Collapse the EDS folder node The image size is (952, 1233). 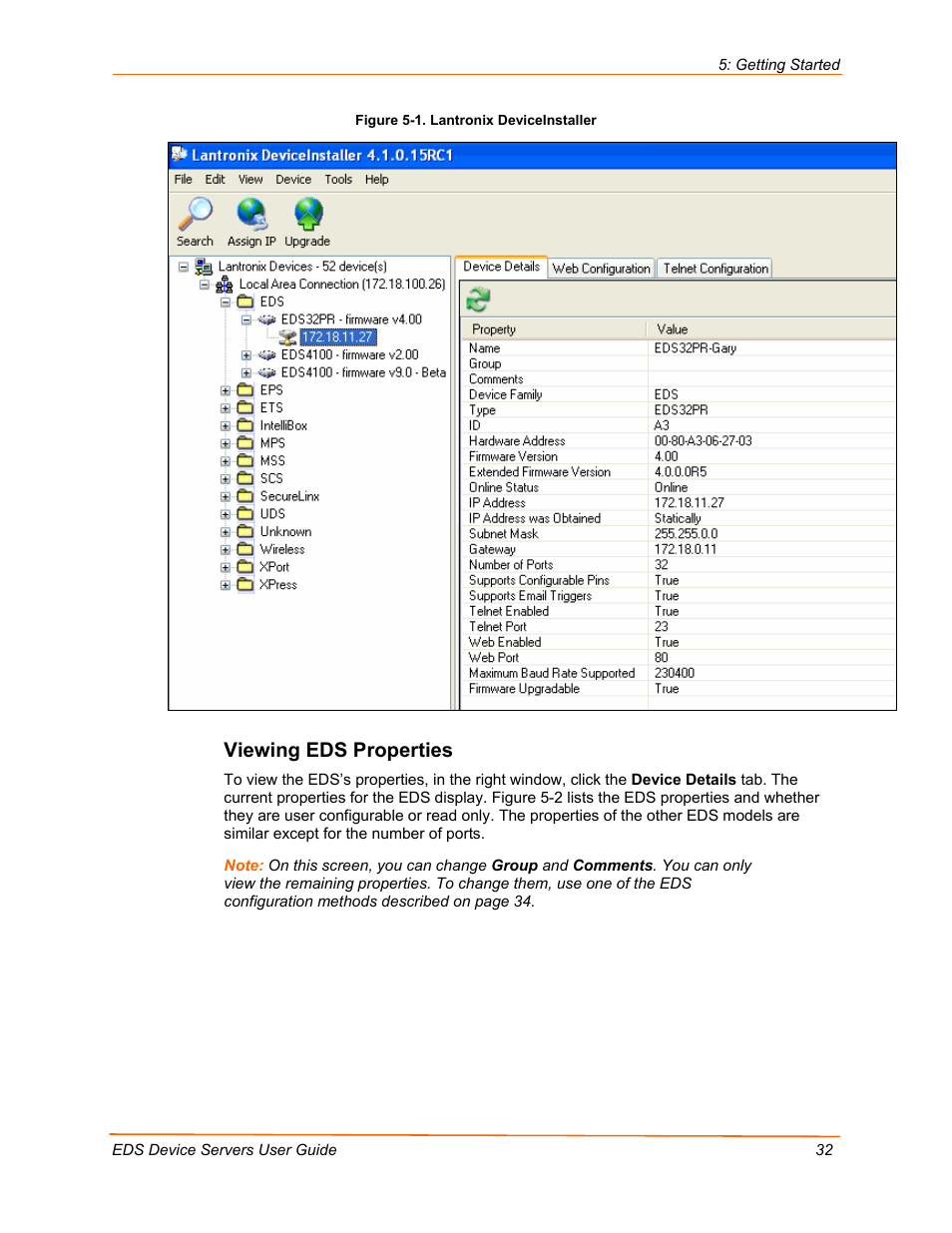click(x=226, y=302)
